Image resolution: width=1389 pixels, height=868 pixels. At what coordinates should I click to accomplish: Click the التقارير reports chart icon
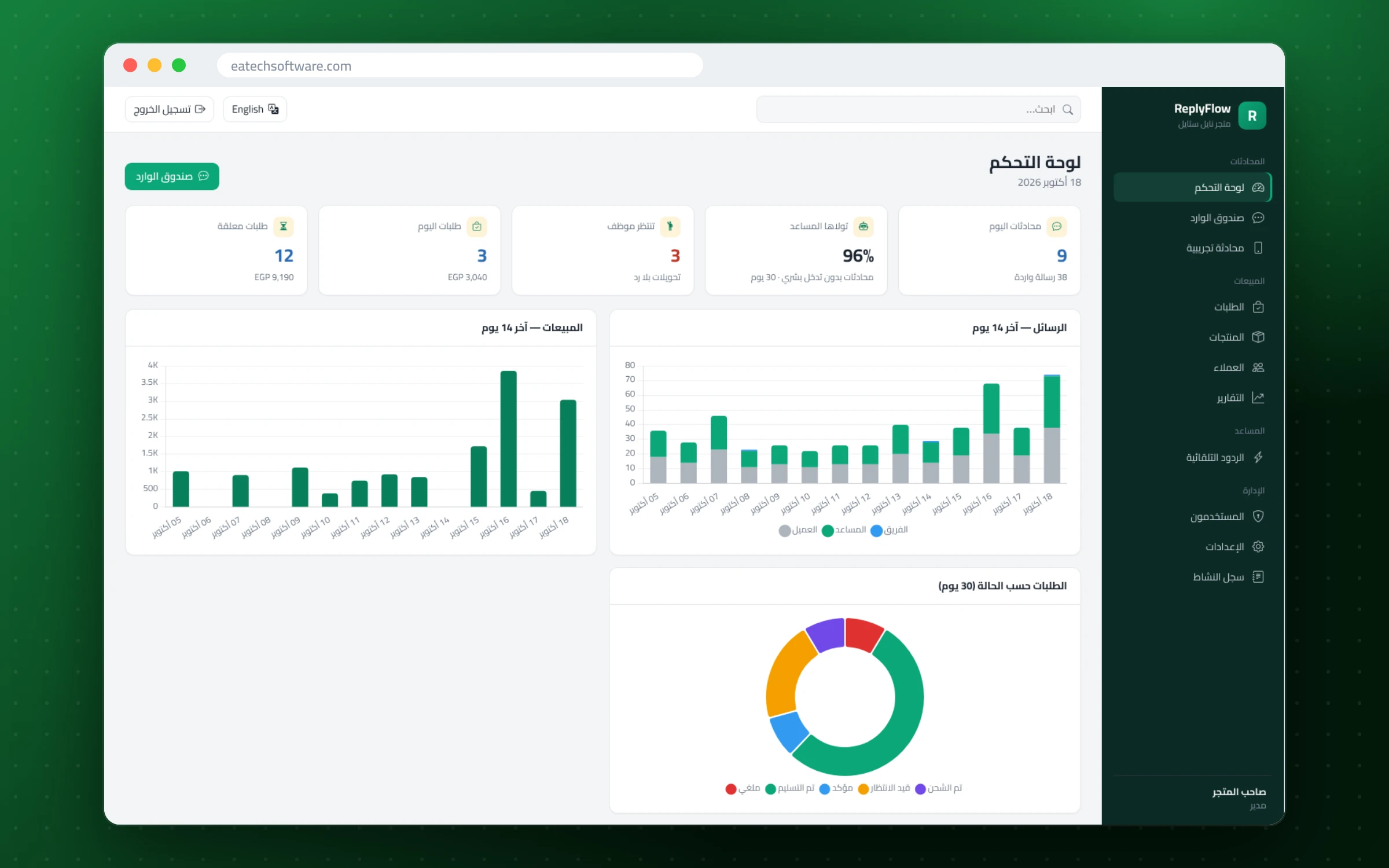pyautogui.click(x=1258, y=398)
